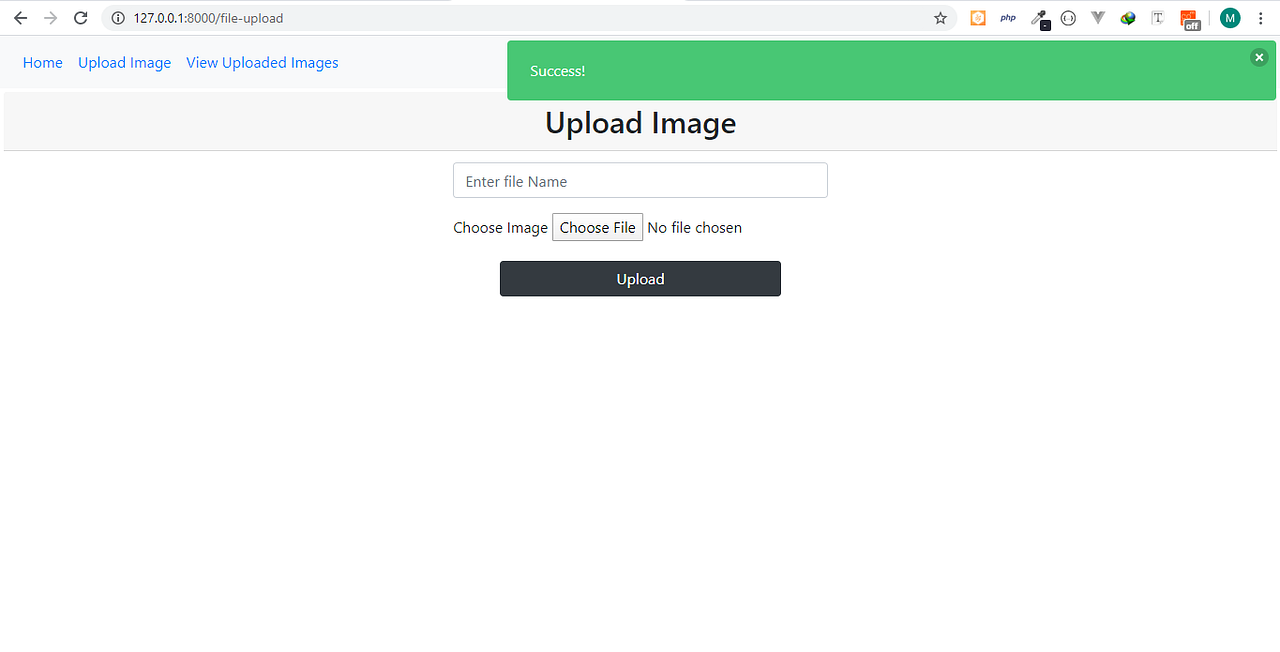Viewport: 1280px width, 652px height.
Task: Click the Enter file Name field
Action: (640, 180)
